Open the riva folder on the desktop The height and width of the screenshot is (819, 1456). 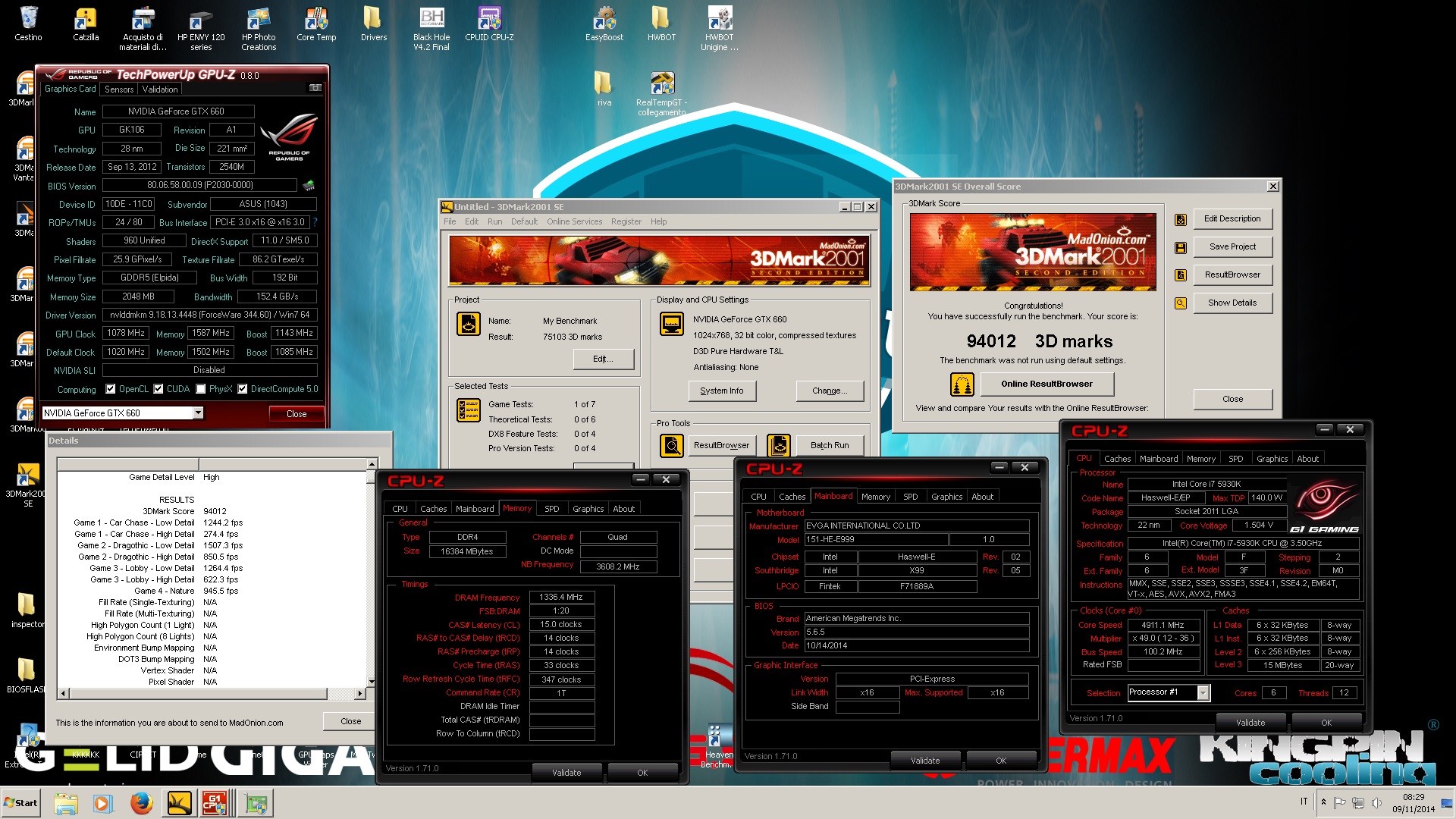coord(604,88)
